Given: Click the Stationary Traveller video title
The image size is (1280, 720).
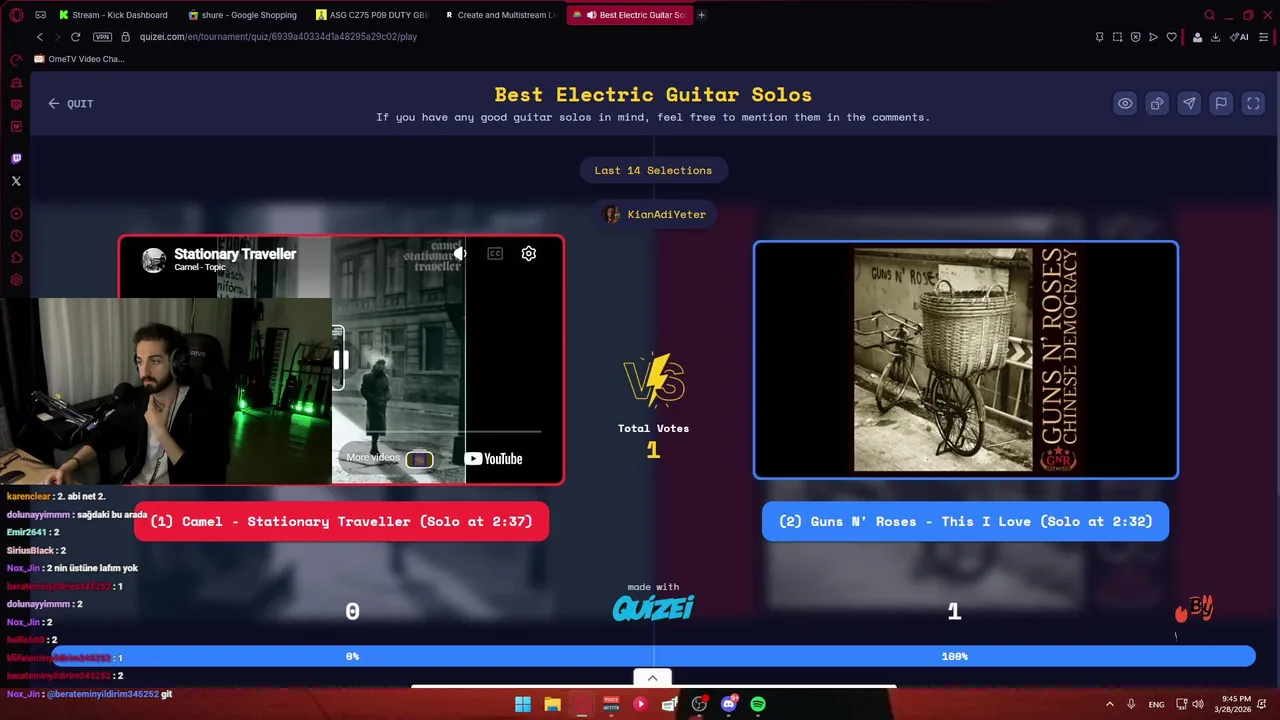Looking at the screenshot, I should pyautogui.click(x=235, y=254).
